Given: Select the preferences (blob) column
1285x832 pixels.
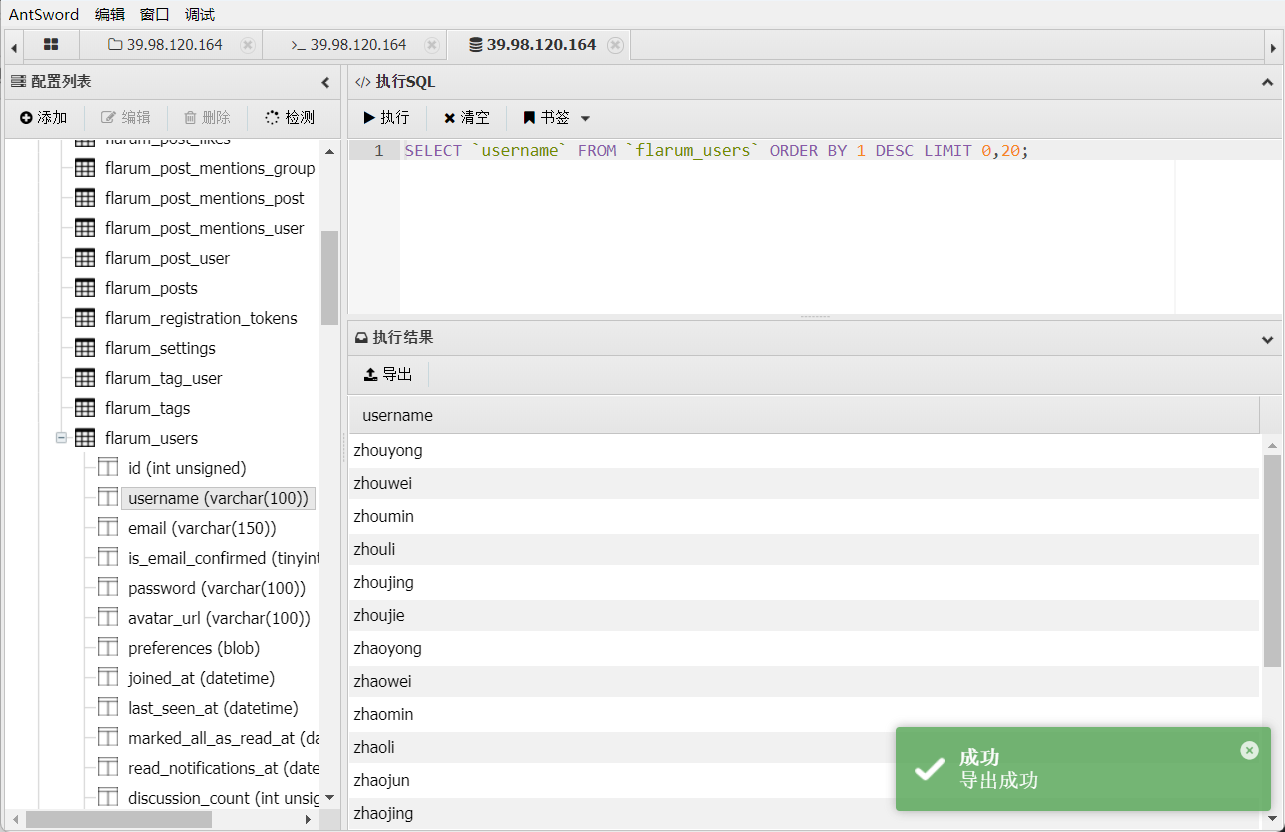Looking at the screenshot, I should click(x=194, y=648).
